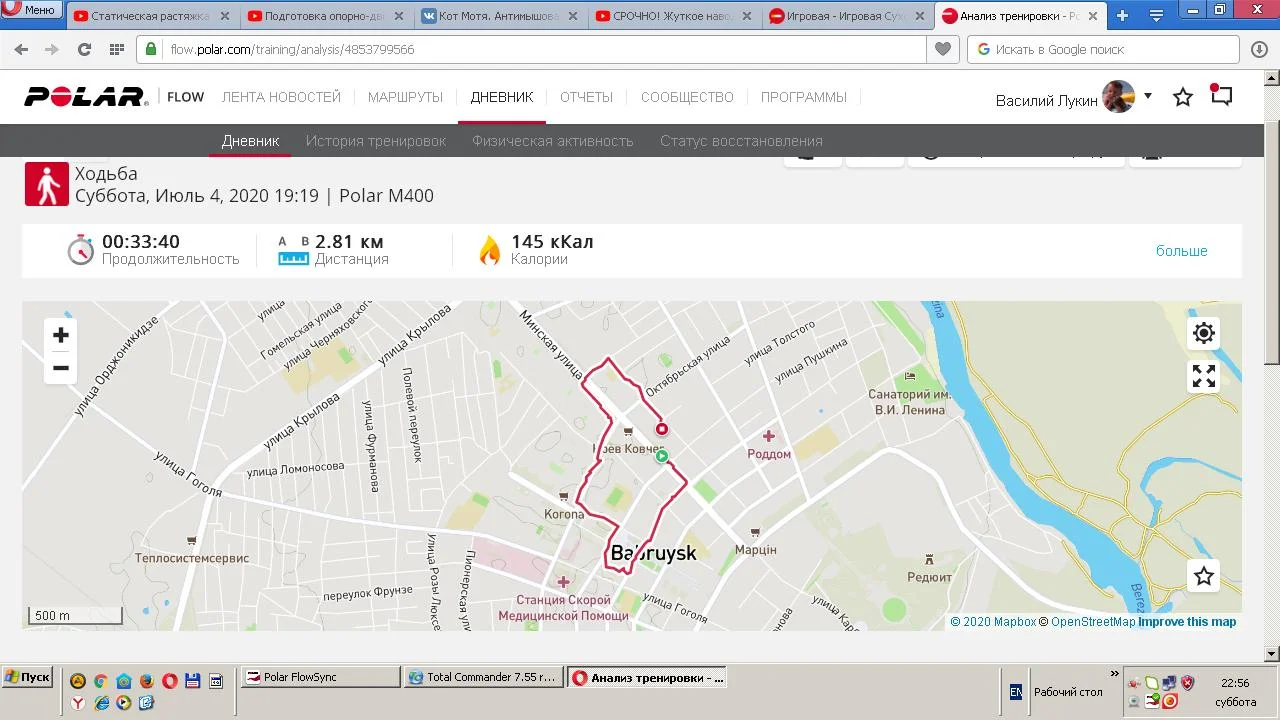The image size is (1280, 720).
Task: Click the red route end marker
Action: (x=661, y=429)
